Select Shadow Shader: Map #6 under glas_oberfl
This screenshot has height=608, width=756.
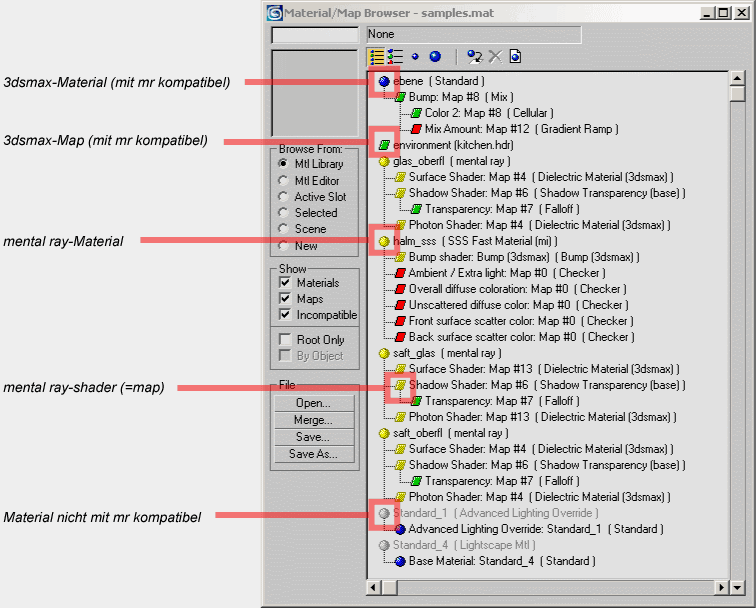click(x=547, y=193)
